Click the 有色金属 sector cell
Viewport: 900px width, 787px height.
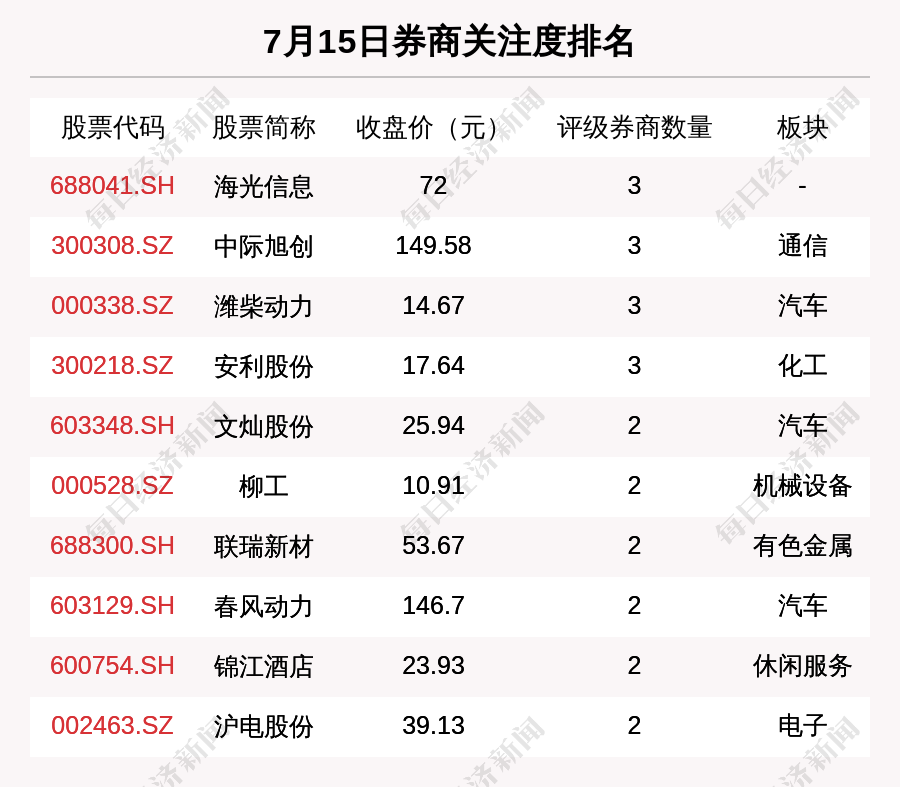pos(802,546)
